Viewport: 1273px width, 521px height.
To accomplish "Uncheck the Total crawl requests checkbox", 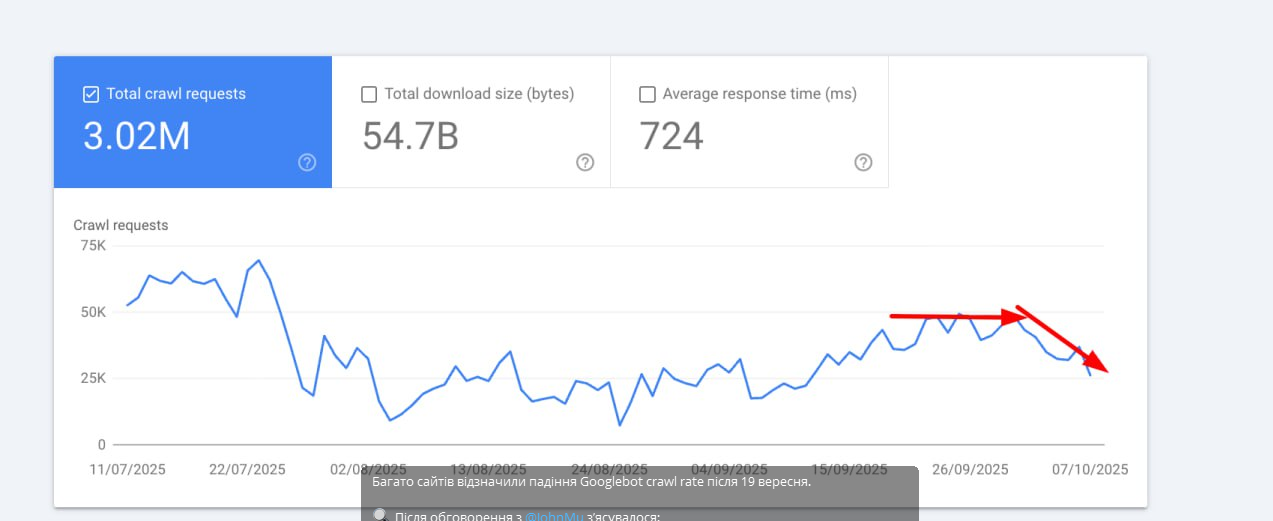I will pyautogui.click(x=91, y=94).
